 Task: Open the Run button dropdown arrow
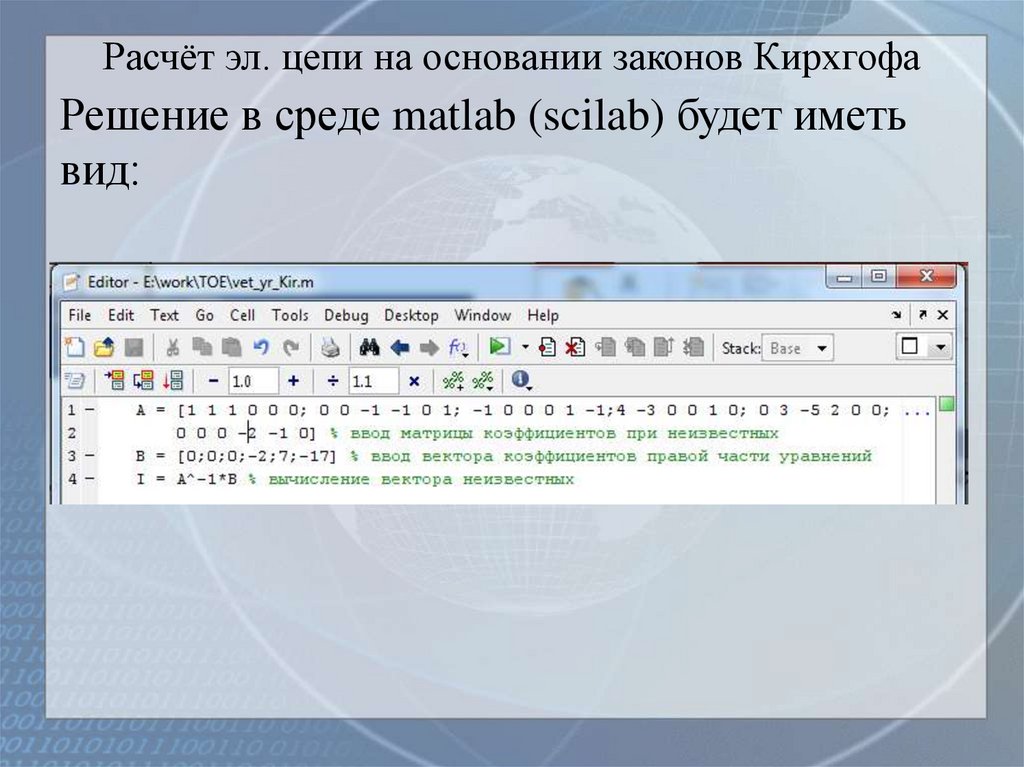pyautogui.click(x=523, y=347)
